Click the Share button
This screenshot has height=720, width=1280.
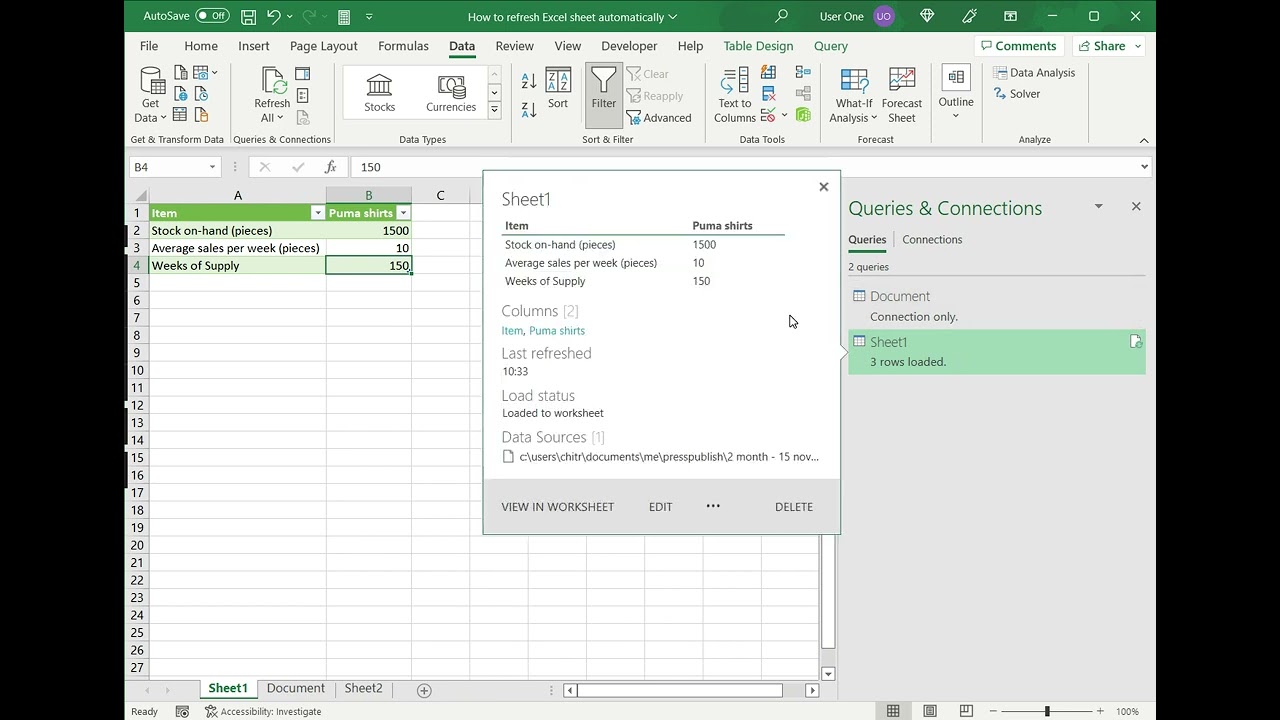[1109, 46]
